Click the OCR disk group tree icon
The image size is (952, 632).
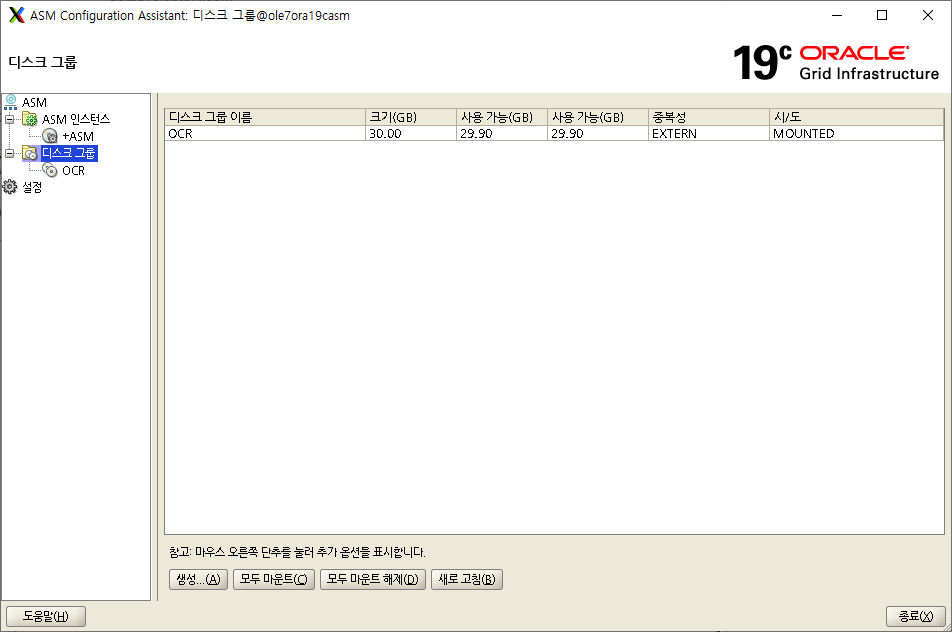[x=50, y=170]
